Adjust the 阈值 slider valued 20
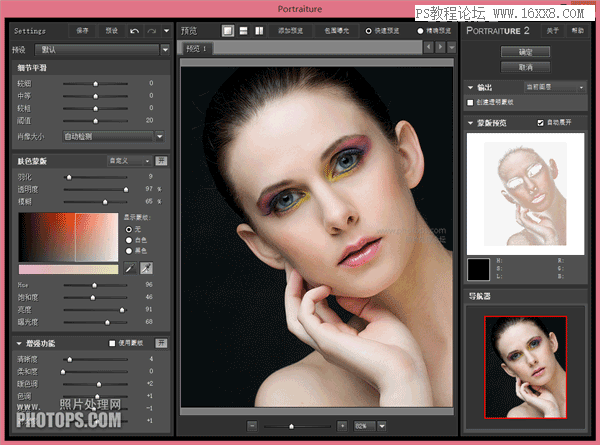 (95, 121)
